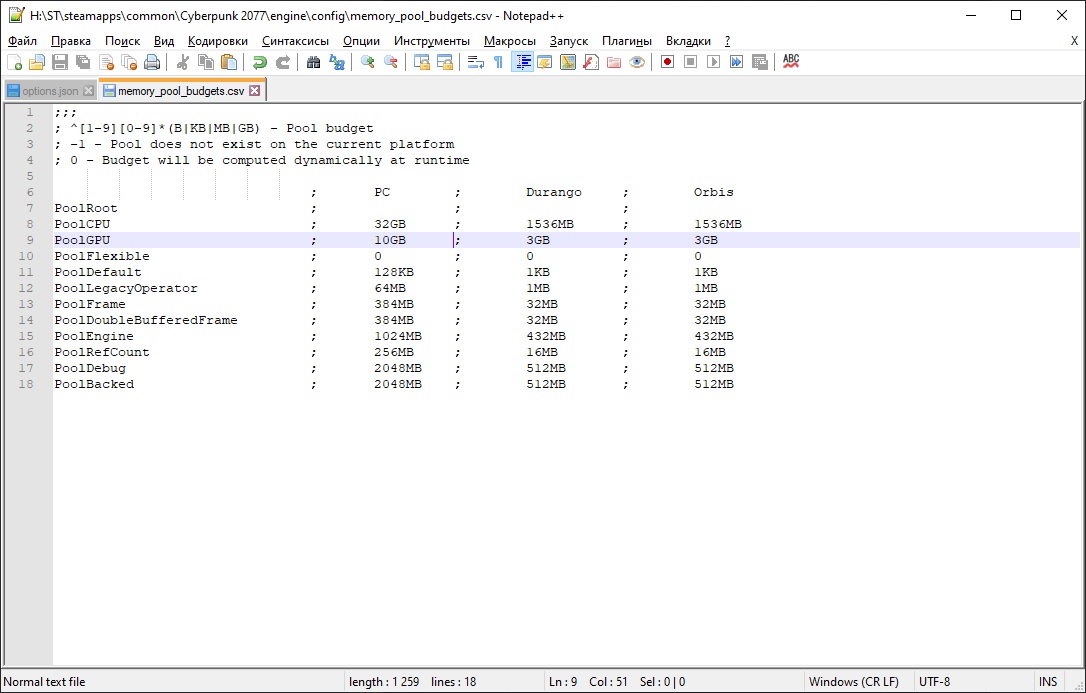Toggle the indent guide button
Screen dimensions: 1086x693
(x=522, y=62)
